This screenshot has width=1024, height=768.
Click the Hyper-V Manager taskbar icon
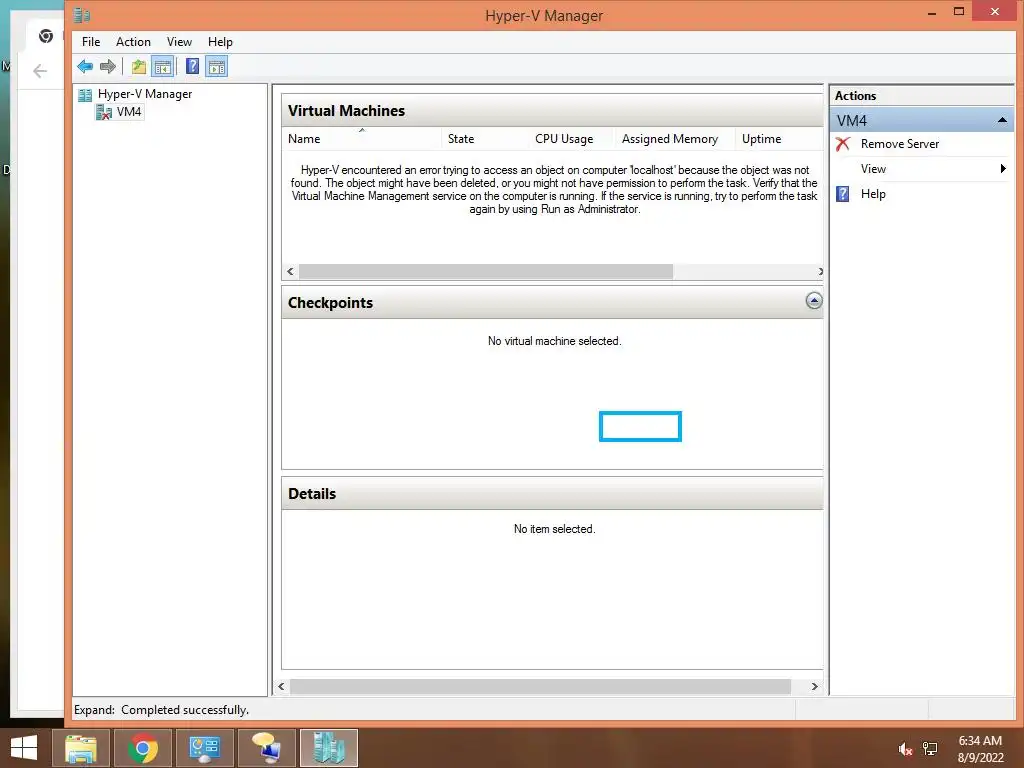(328, 748)
